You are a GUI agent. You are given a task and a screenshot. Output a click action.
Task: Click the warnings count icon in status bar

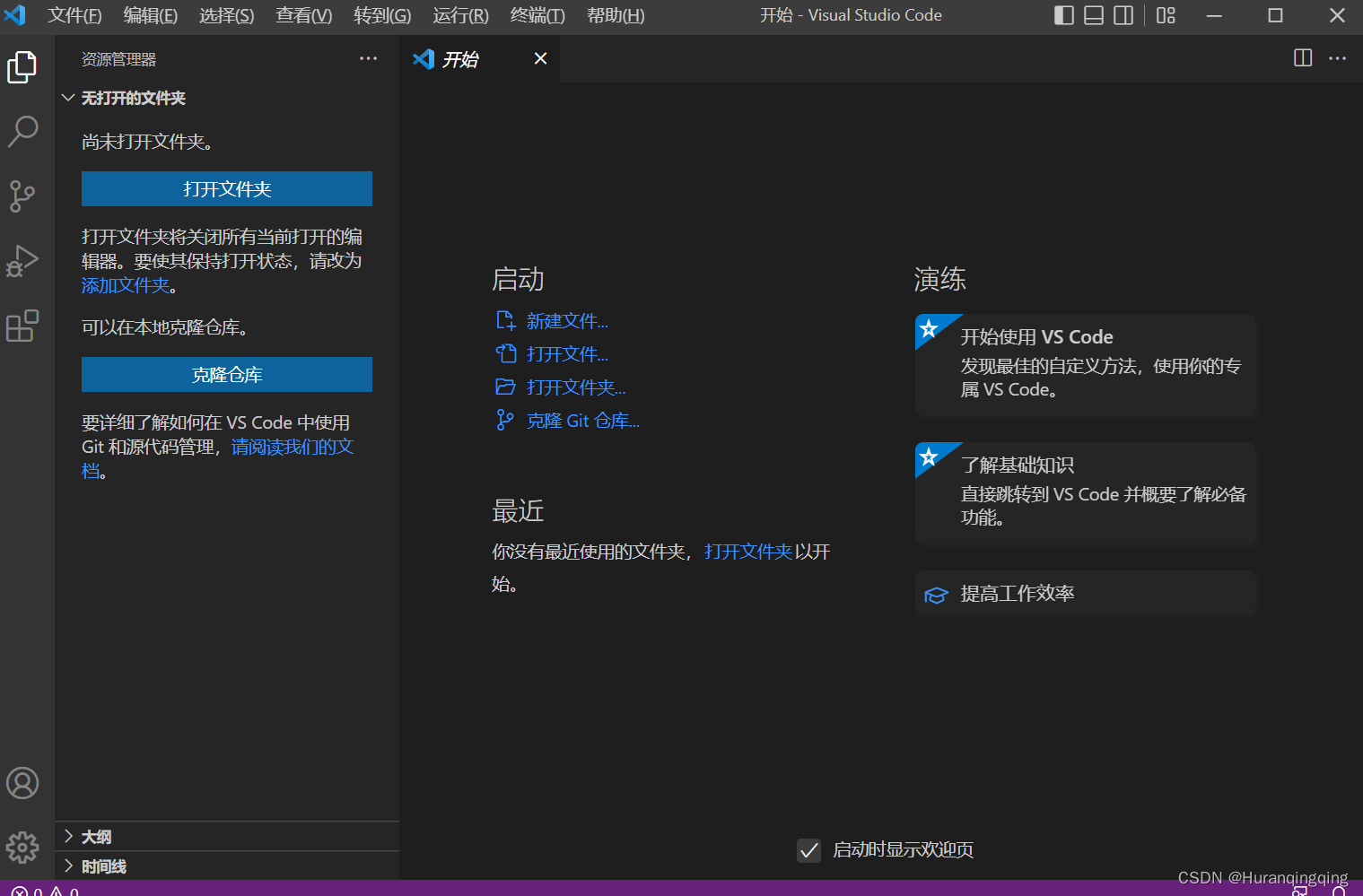(x=57, y=892)
